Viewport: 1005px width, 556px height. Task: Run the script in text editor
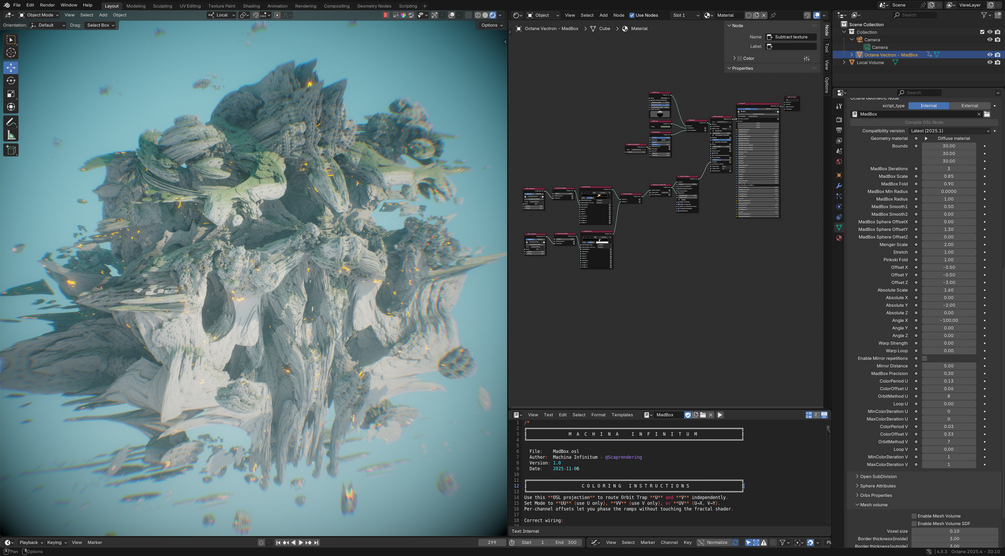point(719,414)
